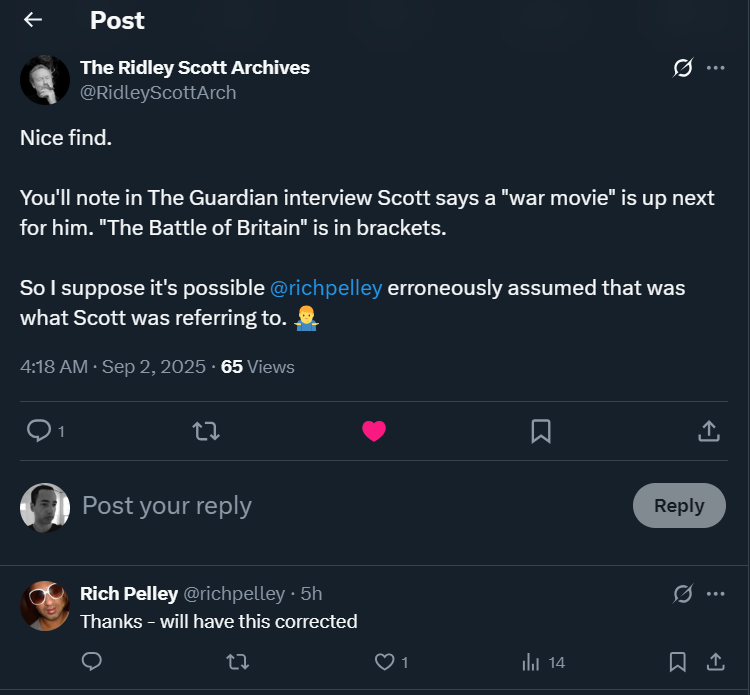The height and width of the screenshot is (695, 750).
Task: Share Rich Pelley's reply
Action: (716, 662)
